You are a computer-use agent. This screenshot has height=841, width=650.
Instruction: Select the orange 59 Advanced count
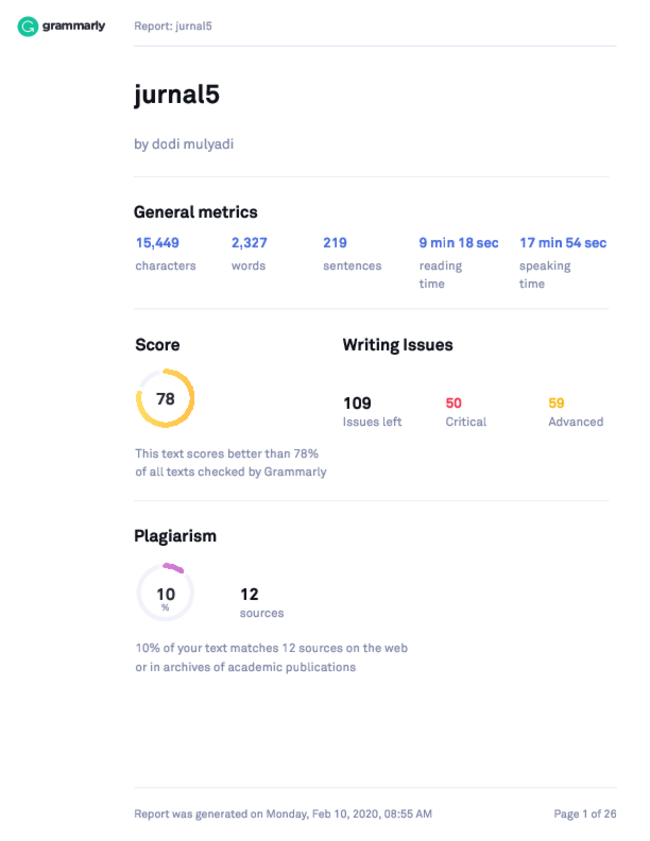click(x=556, y=403)
